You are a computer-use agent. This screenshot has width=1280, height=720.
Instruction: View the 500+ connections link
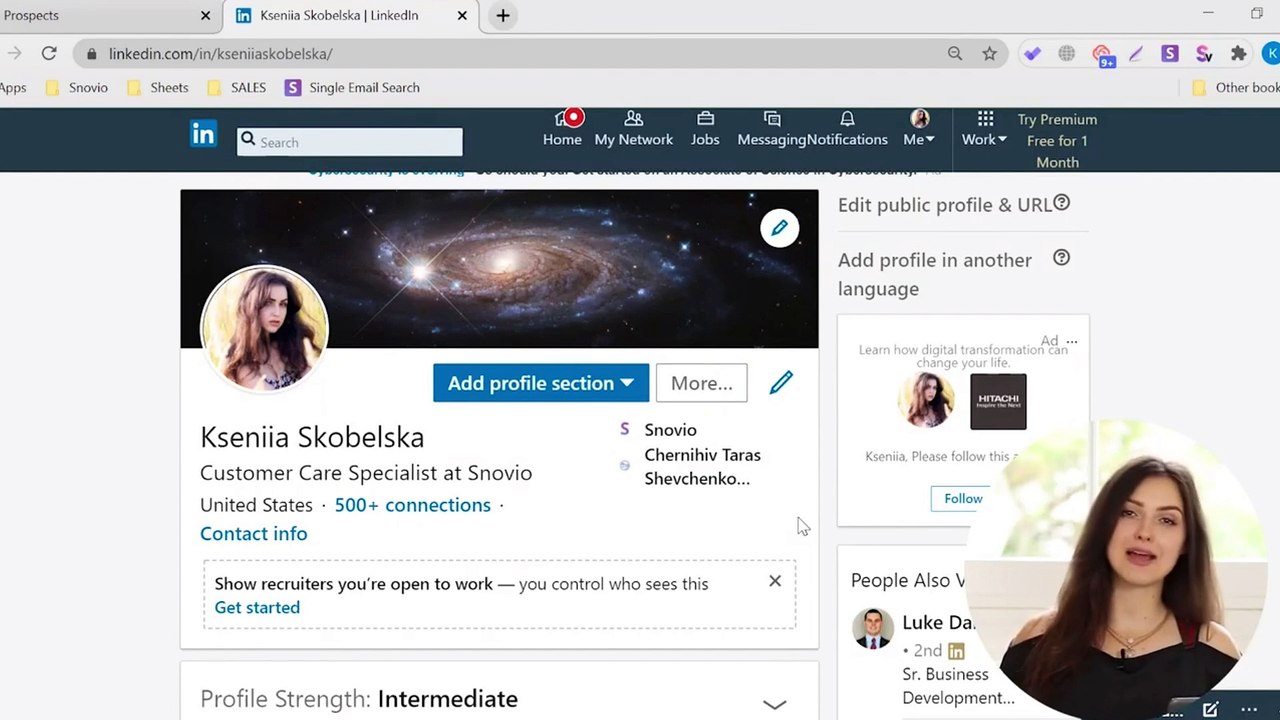tap(412, 505)
